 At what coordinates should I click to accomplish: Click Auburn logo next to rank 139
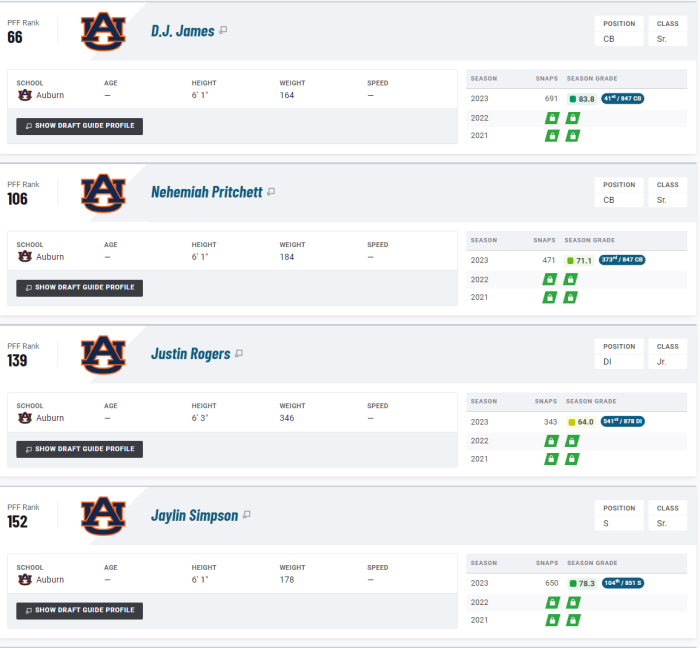(x=103, y=354)
